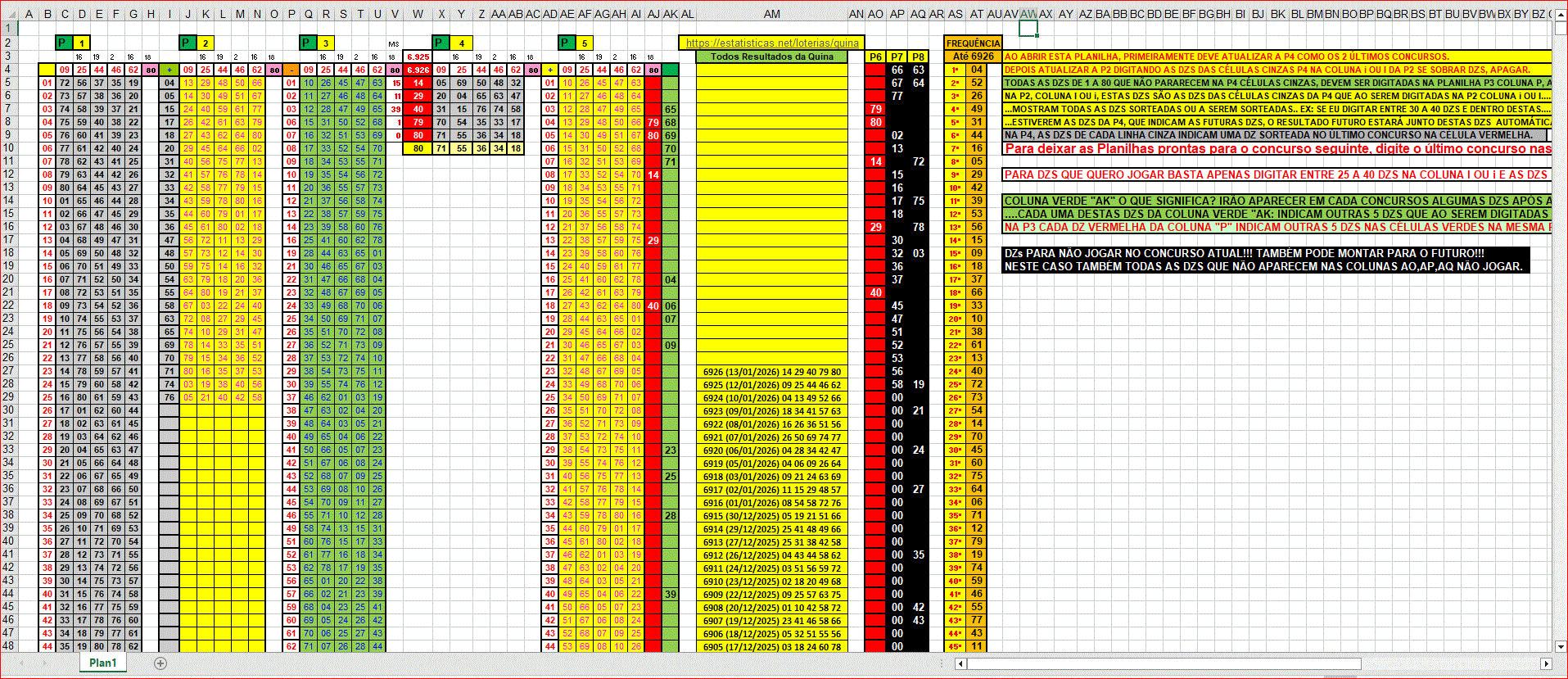Click the green P cell beside yellow 1
Viewport: 1568px width, 679px height.
click(x=64, y=43)
